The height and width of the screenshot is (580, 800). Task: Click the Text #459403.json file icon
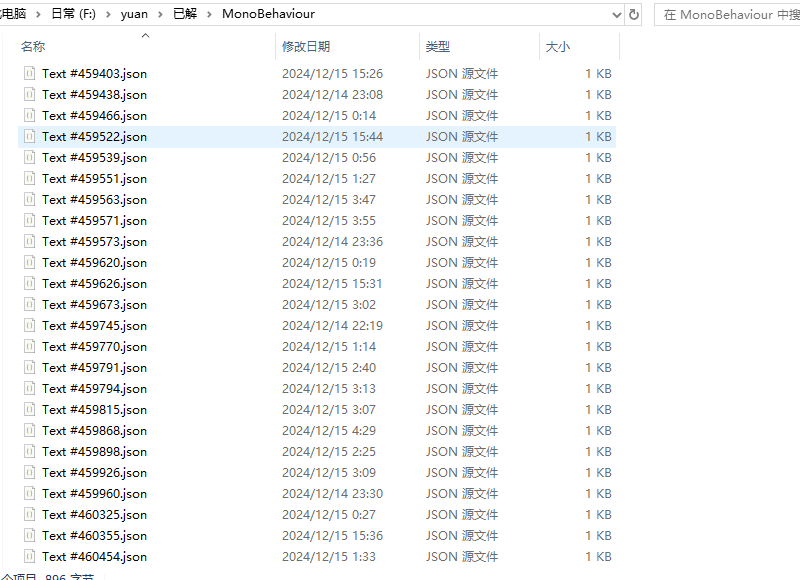point(30,74)
